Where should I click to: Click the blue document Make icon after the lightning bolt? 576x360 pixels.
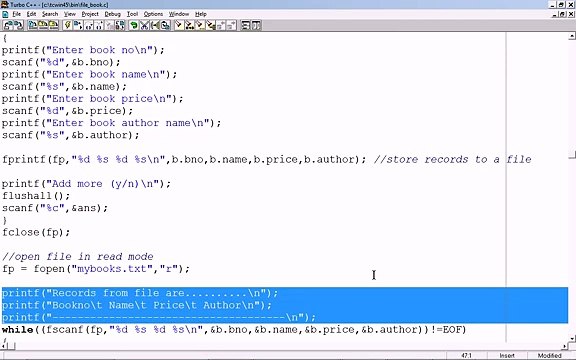[x=78, y=25]
